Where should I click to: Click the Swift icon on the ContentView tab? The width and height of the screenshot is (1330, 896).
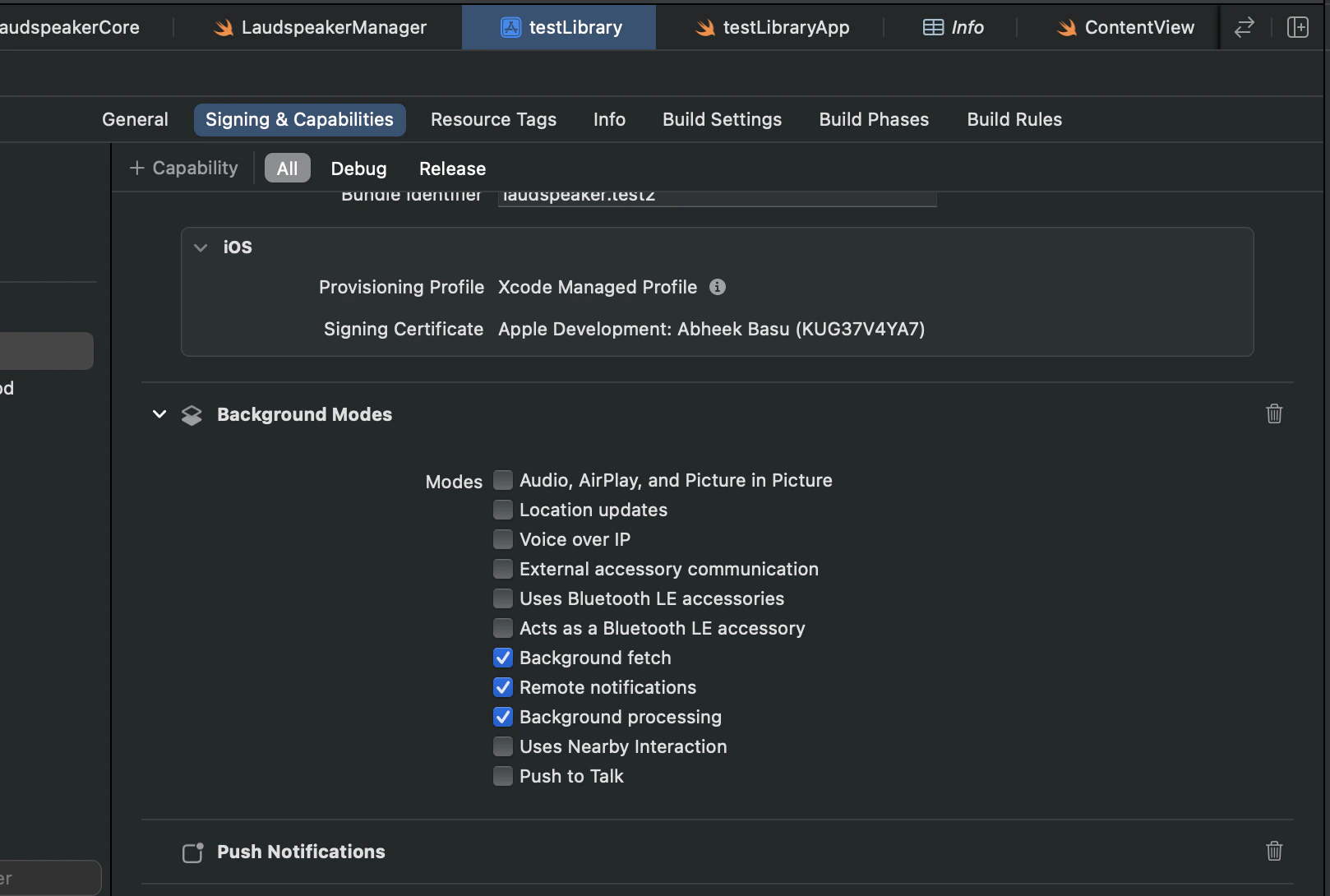1067,28
